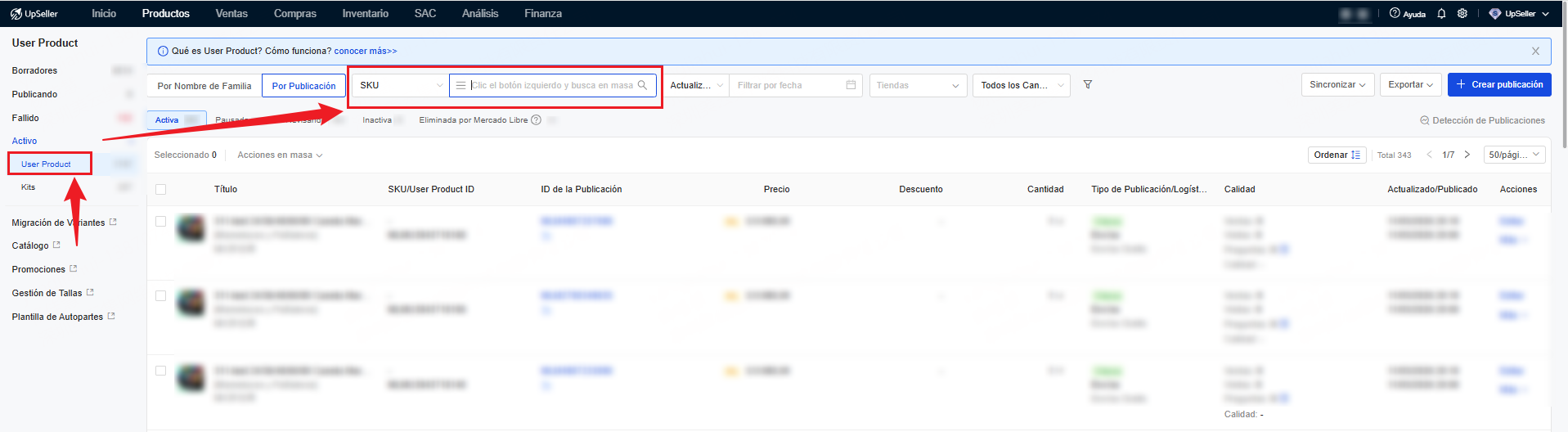Follow the conocer más link
Viewport: 1568px width, 432px height.
pyautogui.click(x=365, y=51)
